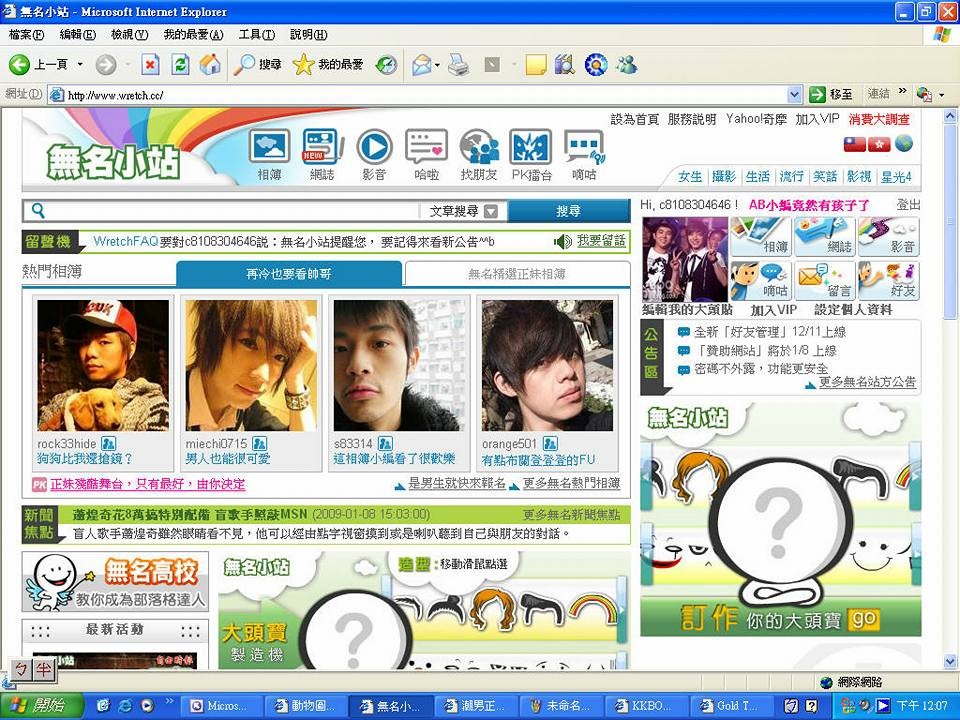The width and height of the screenshot is (960, 720).
Task: Expand the address bar URL dropdown
Action: click(795, 95)
